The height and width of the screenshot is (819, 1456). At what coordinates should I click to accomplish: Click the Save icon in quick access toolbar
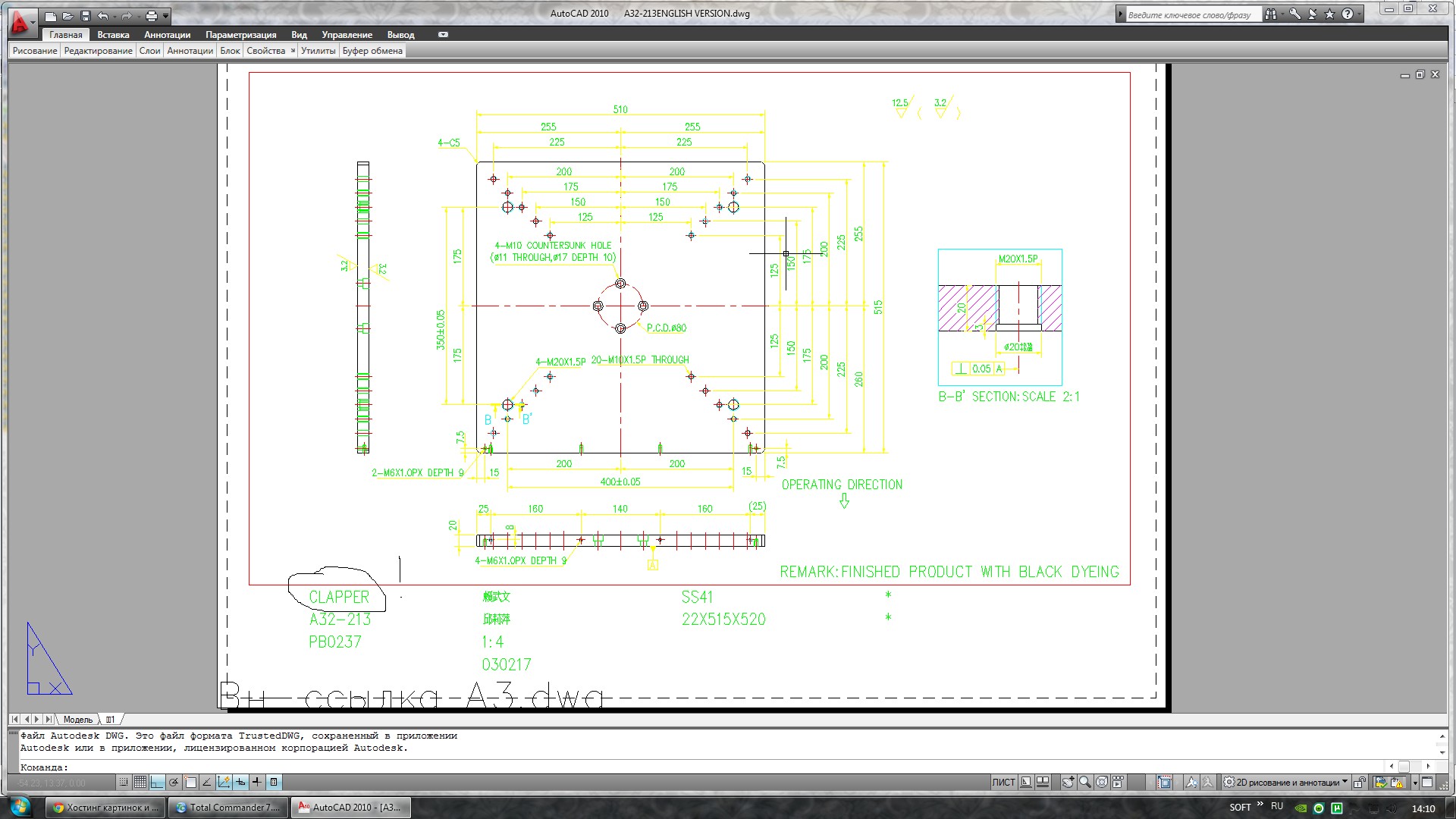click(86, 16)
